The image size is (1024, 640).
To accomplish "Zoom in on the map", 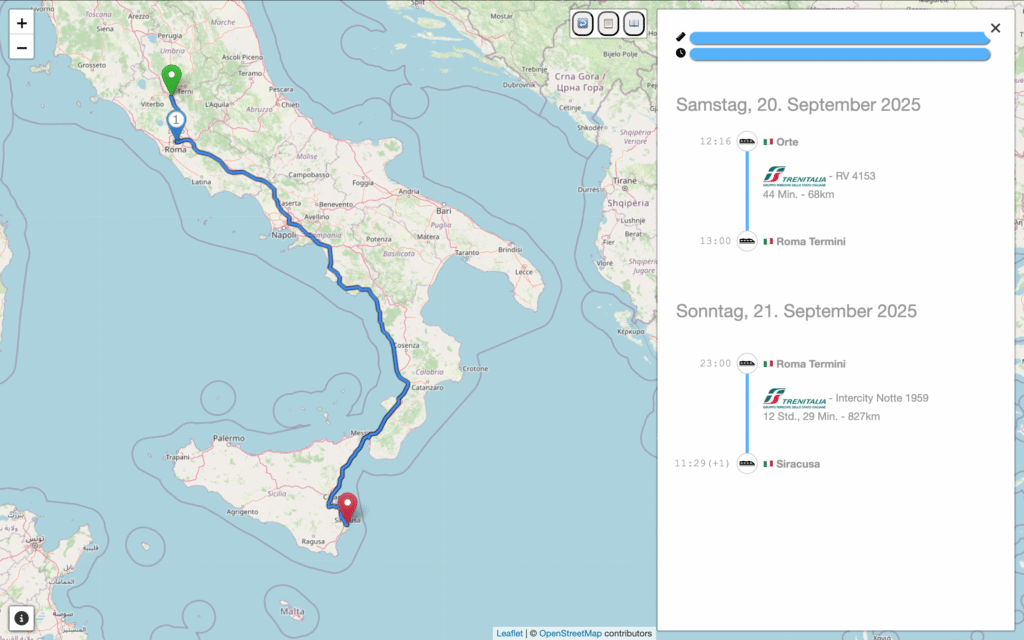I will 21,23.
